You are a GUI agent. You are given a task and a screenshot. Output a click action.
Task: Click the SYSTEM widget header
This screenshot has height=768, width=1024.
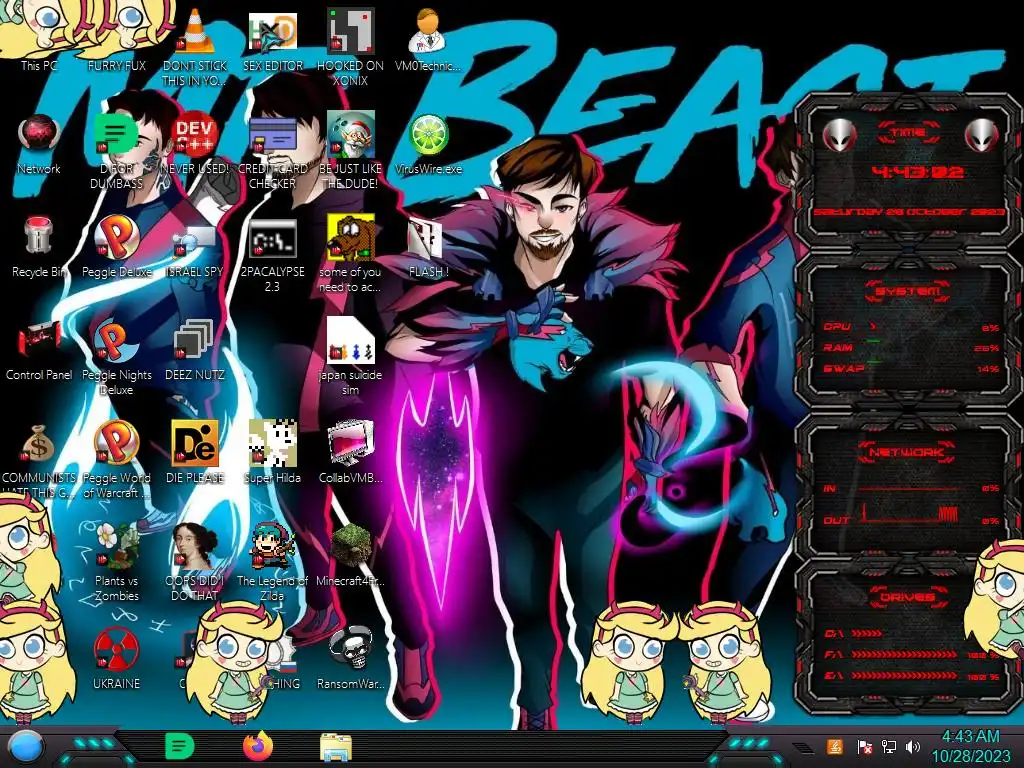tap(908, 291)
